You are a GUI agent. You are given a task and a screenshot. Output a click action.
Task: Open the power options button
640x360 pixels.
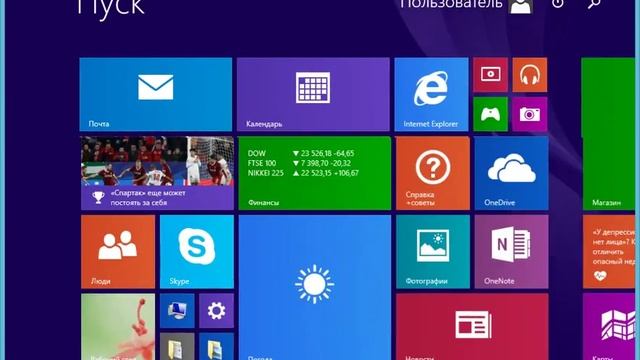coord(558,4)
